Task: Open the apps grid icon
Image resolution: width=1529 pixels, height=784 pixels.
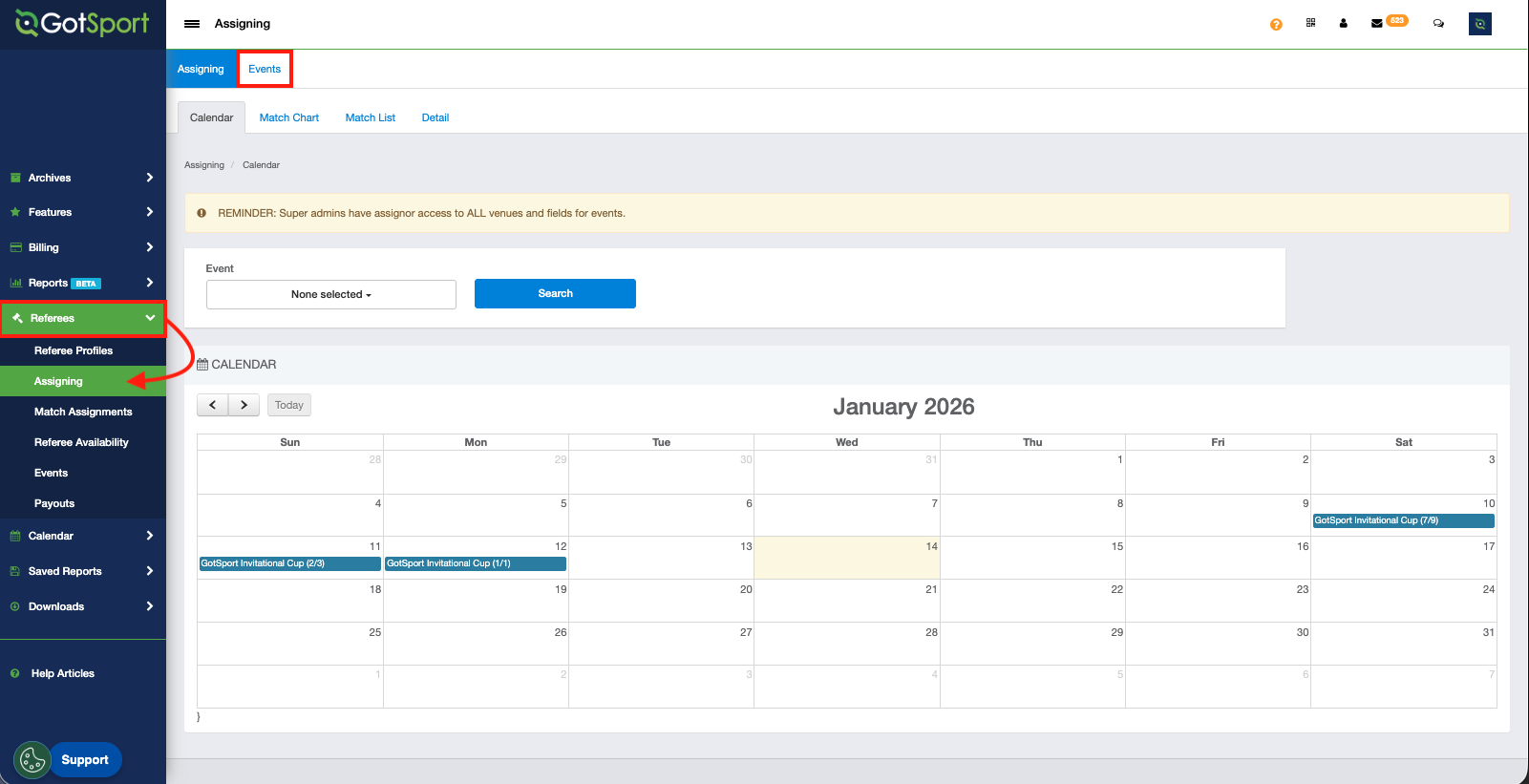Action: pos(1310,23)
